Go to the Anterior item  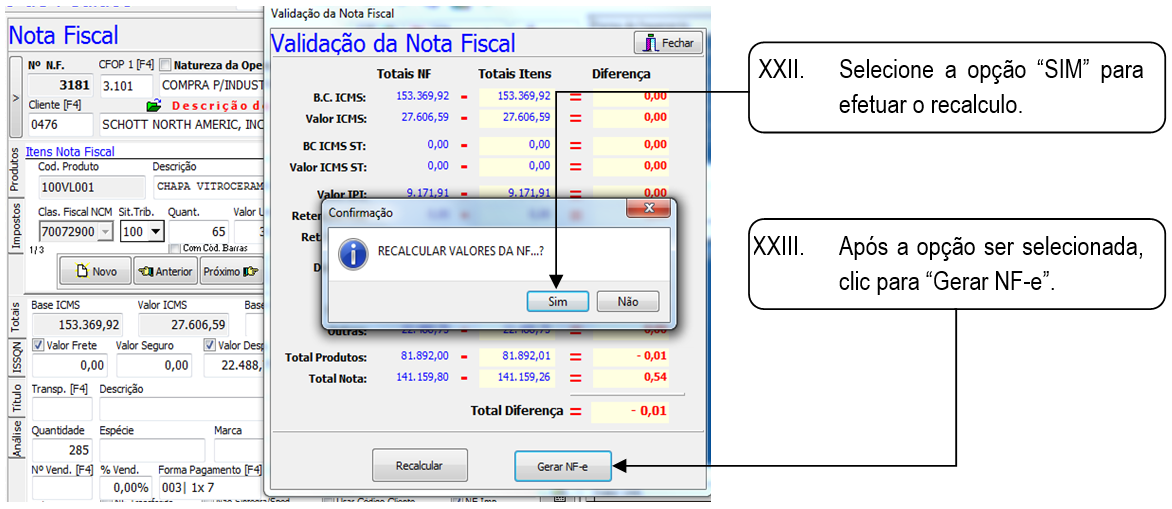[x=164, y=271]
